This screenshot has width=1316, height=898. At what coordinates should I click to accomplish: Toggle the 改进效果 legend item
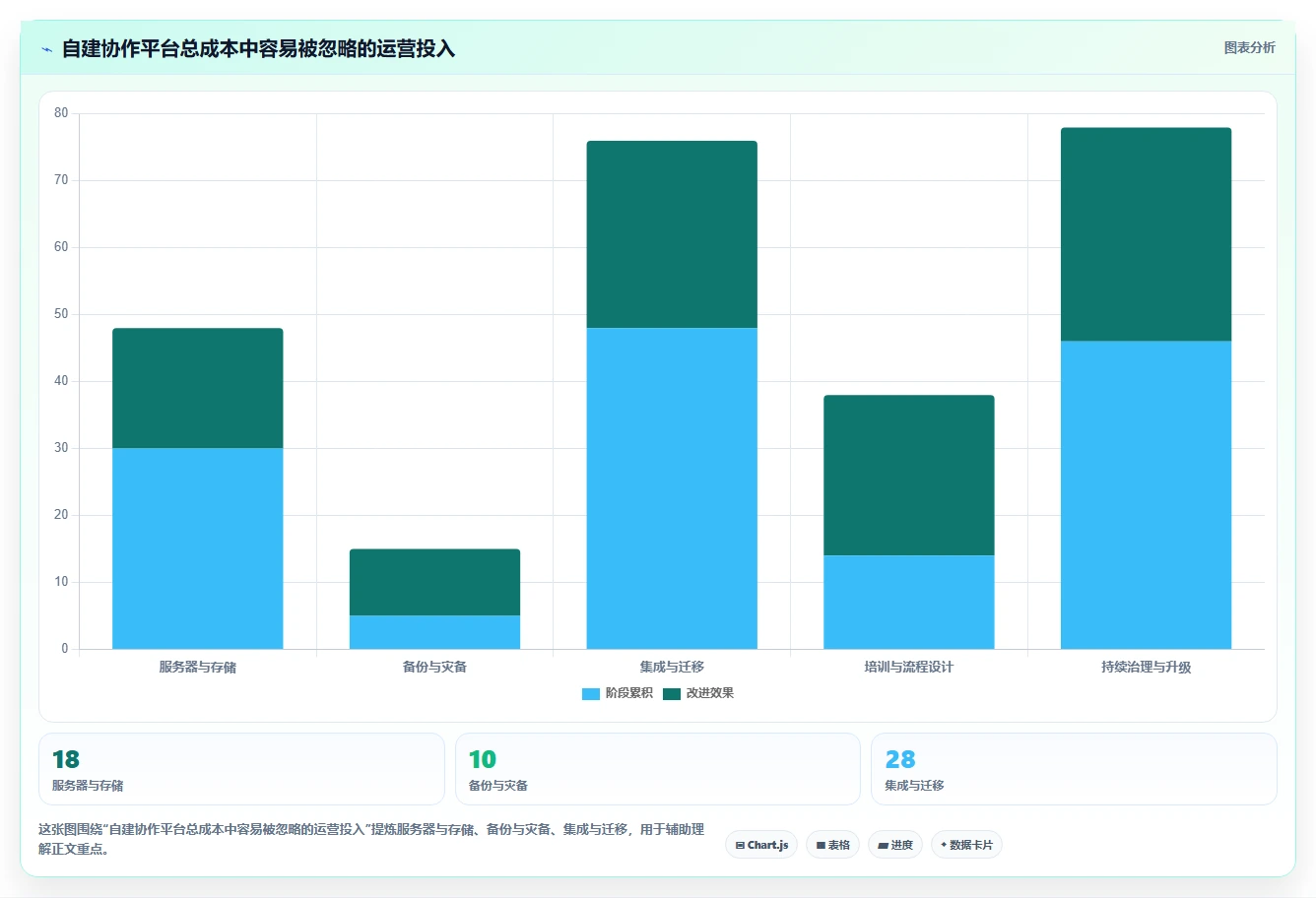(x=698, y=693)
